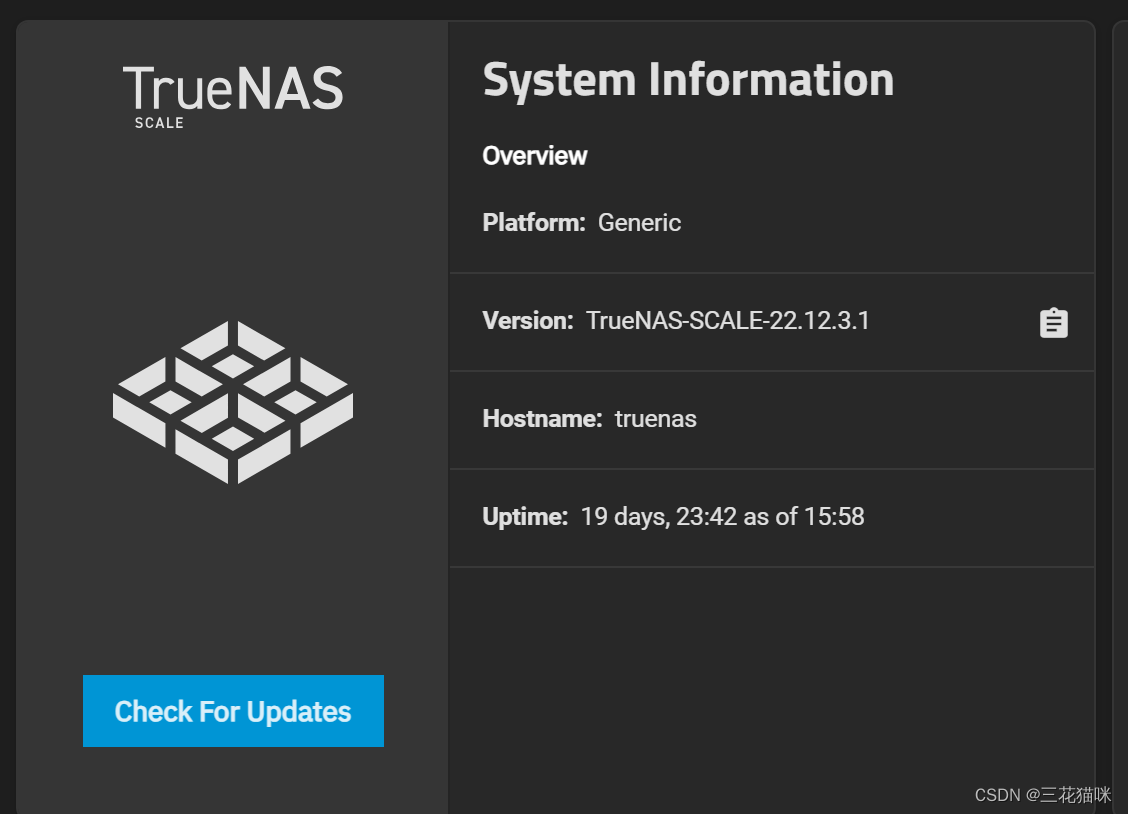Click the Hostname: label
Image resolution: width=1128 pixels, height=814 pixels.
point(542,419)
